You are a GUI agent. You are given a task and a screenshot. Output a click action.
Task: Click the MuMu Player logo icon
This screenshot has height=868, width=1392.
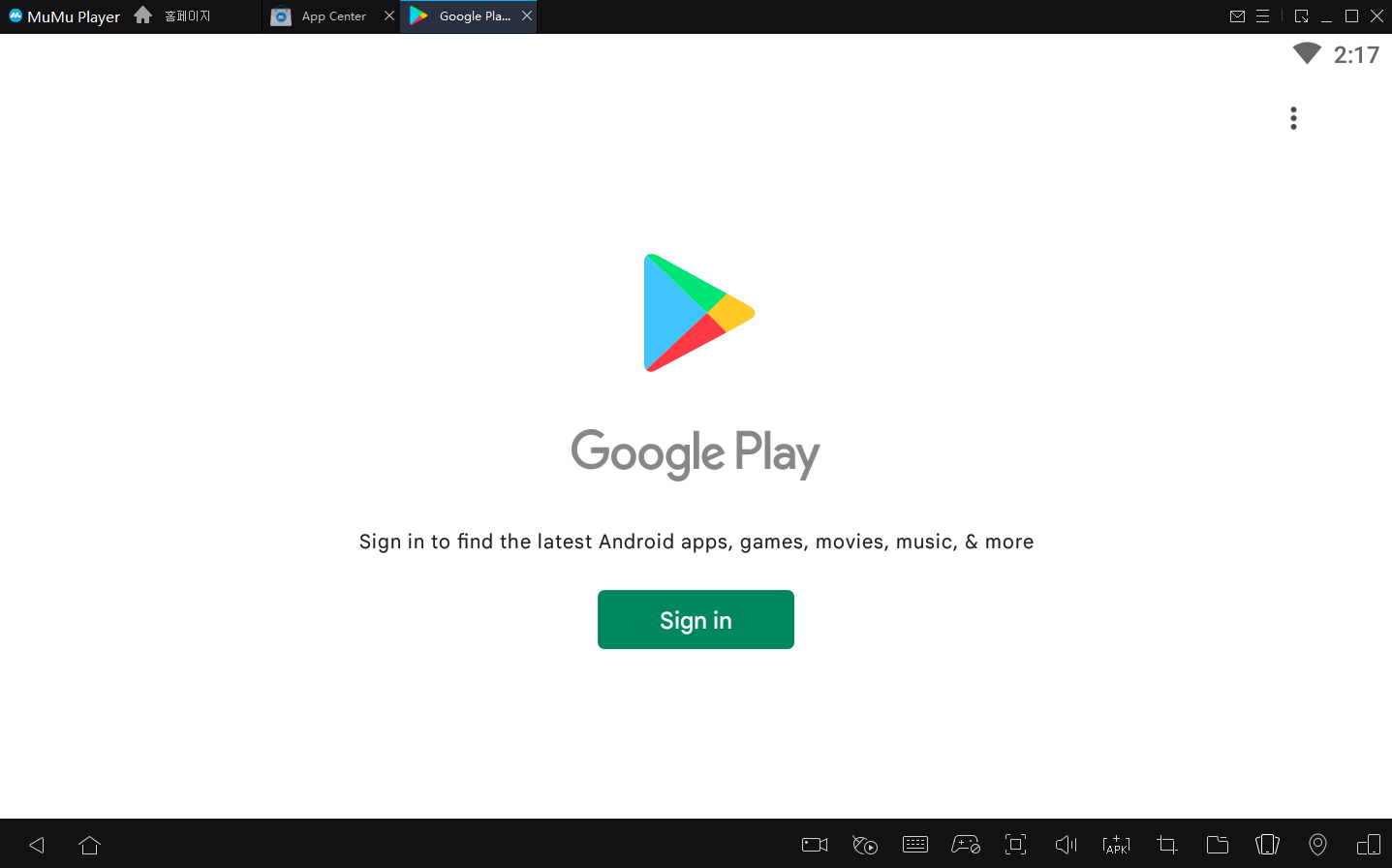coord(15,15)
